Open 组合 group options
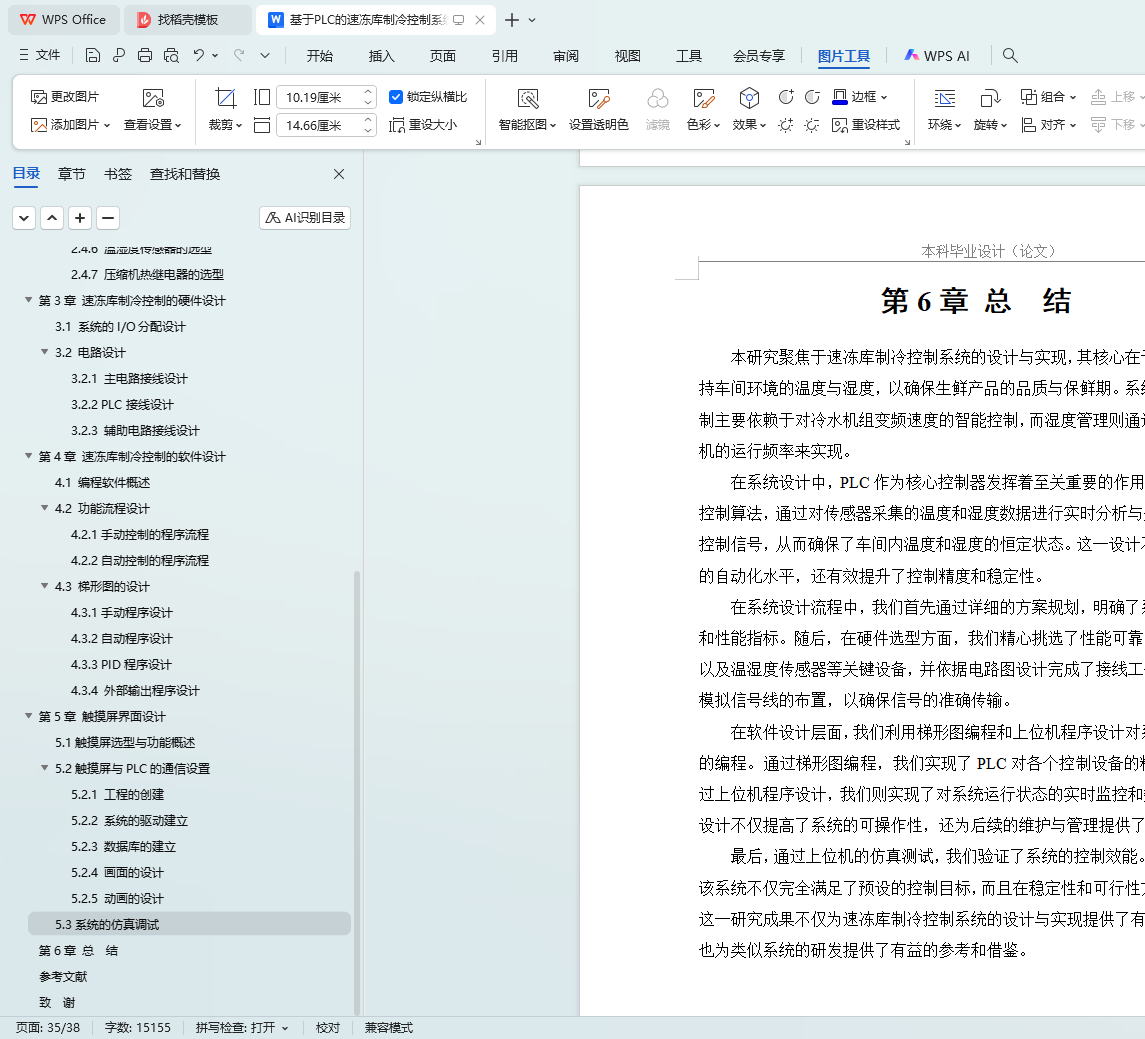The height and width of the screenshot is (1039, 1145). pyautogui.click(x=1049, y=97)
